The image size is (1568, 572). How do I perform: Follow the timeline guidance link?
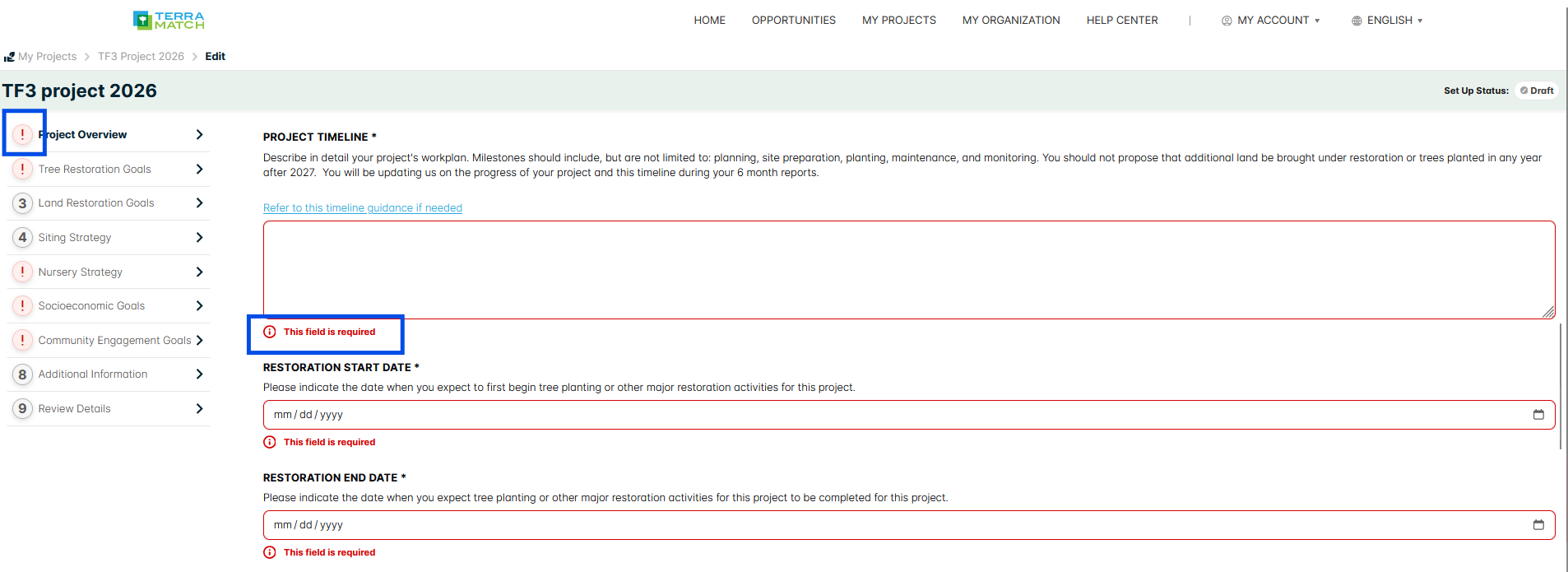point(363,208)
